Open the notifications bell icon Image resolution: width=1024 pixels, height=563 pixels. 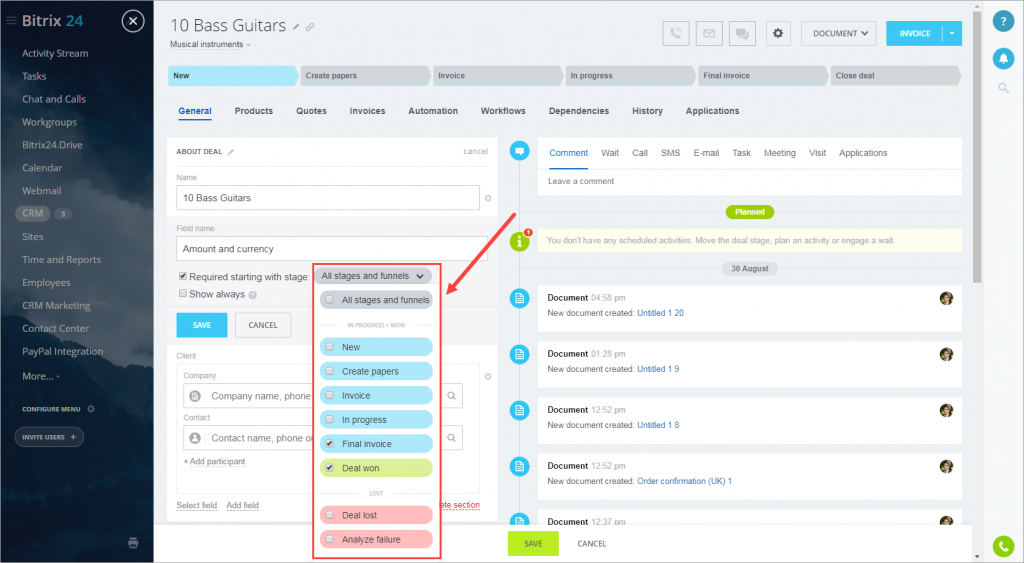tap(1003, 59)
